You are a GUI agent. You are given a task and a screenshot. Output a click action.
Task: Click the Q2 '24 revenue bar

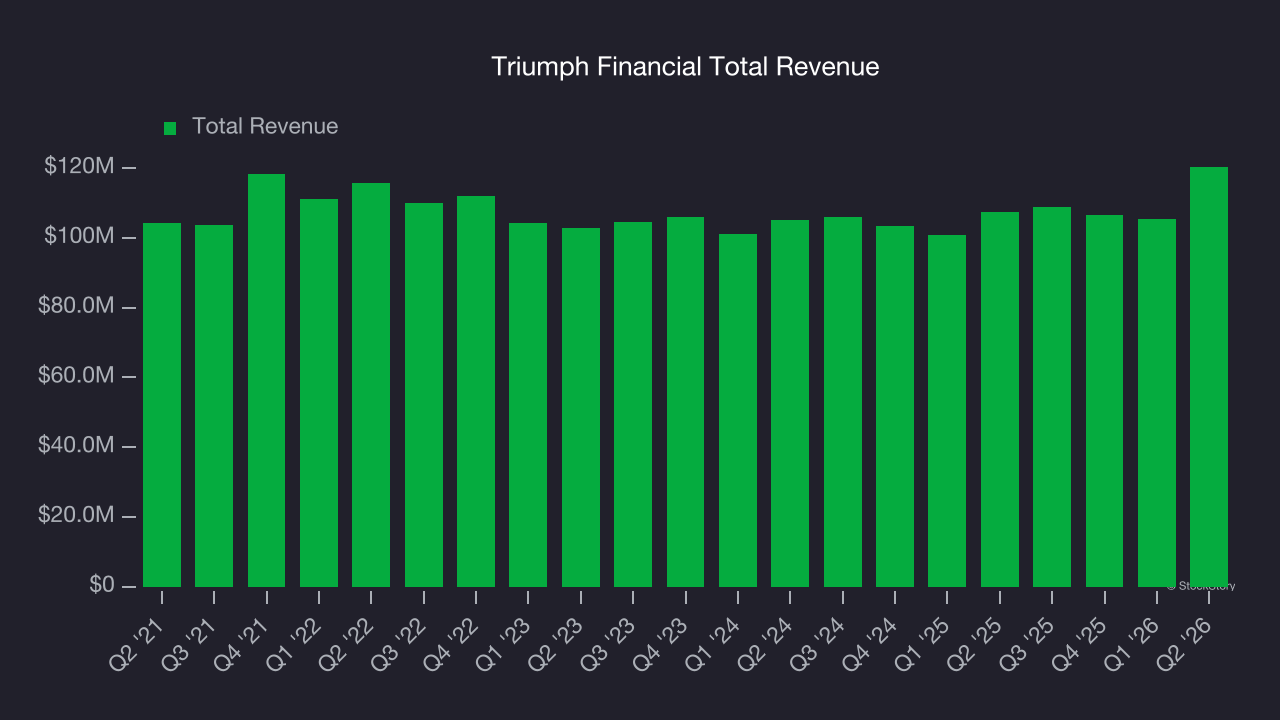coord(790,403)
